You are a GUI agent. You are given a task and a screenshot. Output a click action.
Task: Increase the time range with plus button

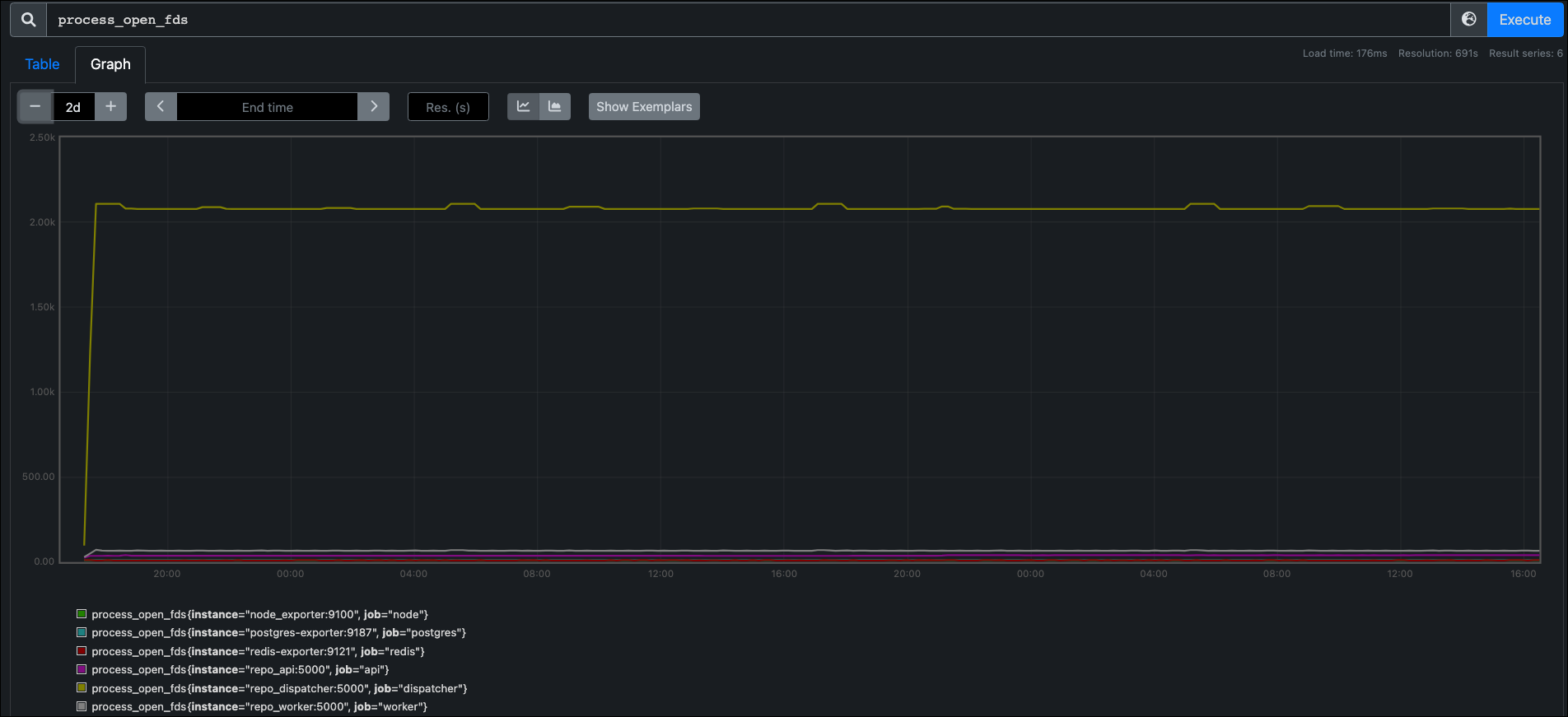pos(111,107)
